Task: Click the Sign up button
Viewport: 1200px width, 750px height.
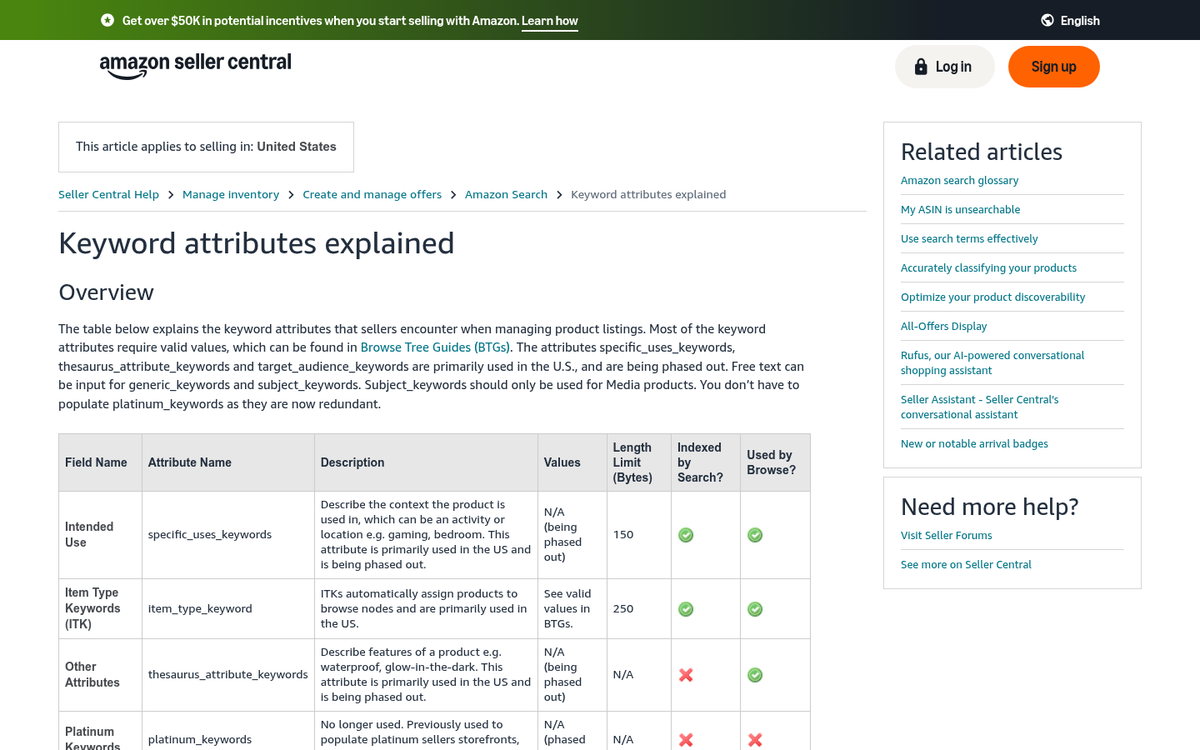Action: point(1054,66)
